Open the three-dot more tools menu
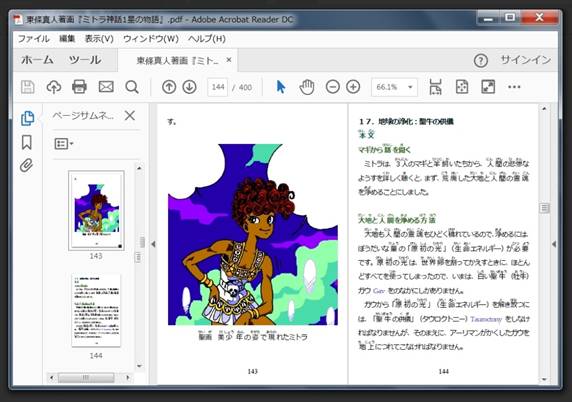 click(x=514, y=87)
